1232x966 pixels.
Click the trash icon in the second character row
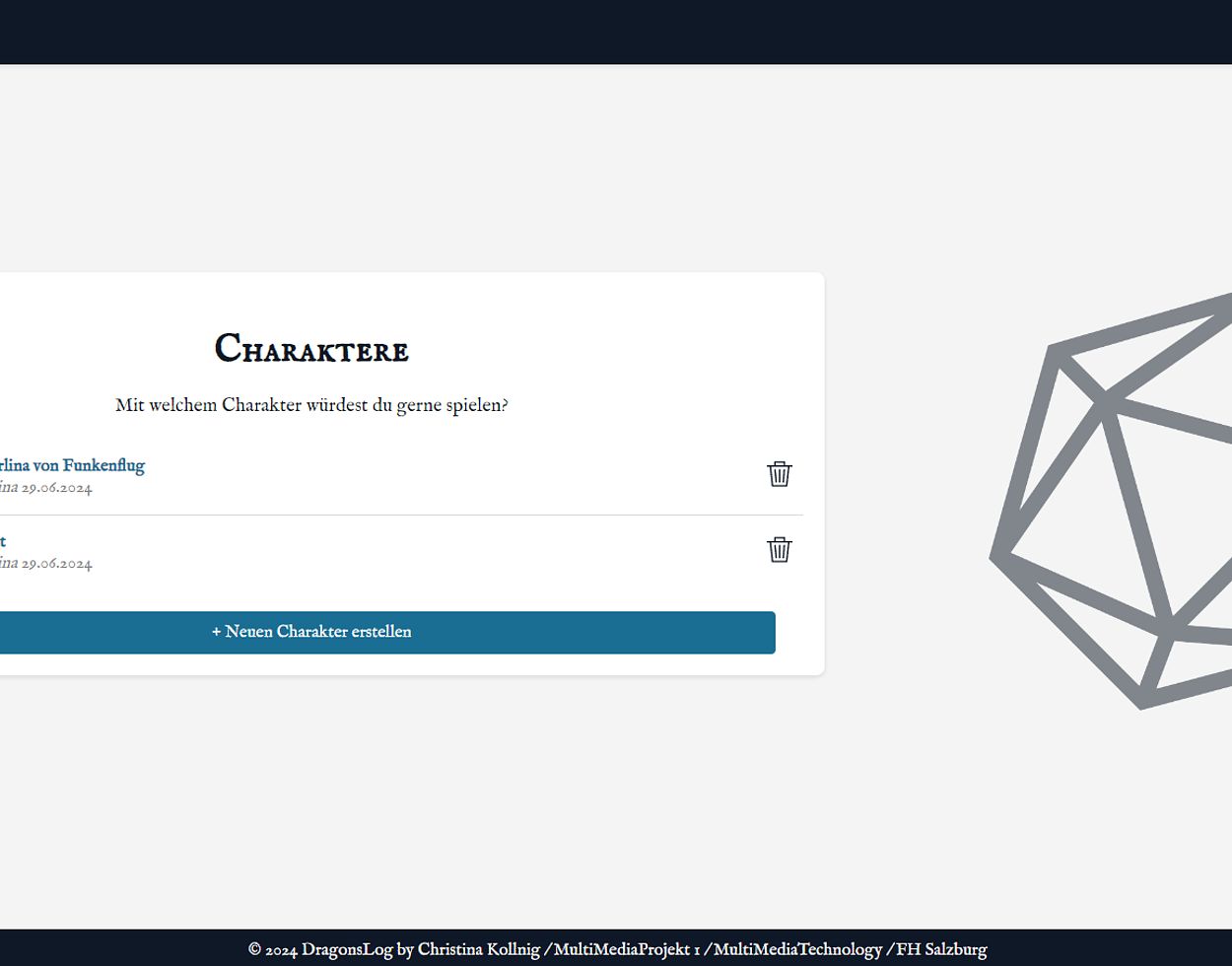click(779, 550)
